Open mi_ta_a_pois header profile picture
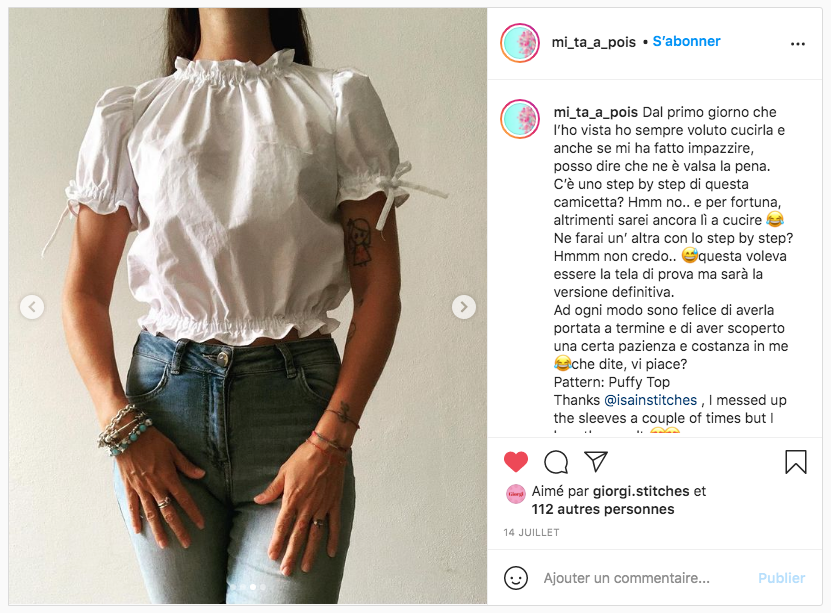The height and width of the screenshot is (613, 831). (520, 43)
